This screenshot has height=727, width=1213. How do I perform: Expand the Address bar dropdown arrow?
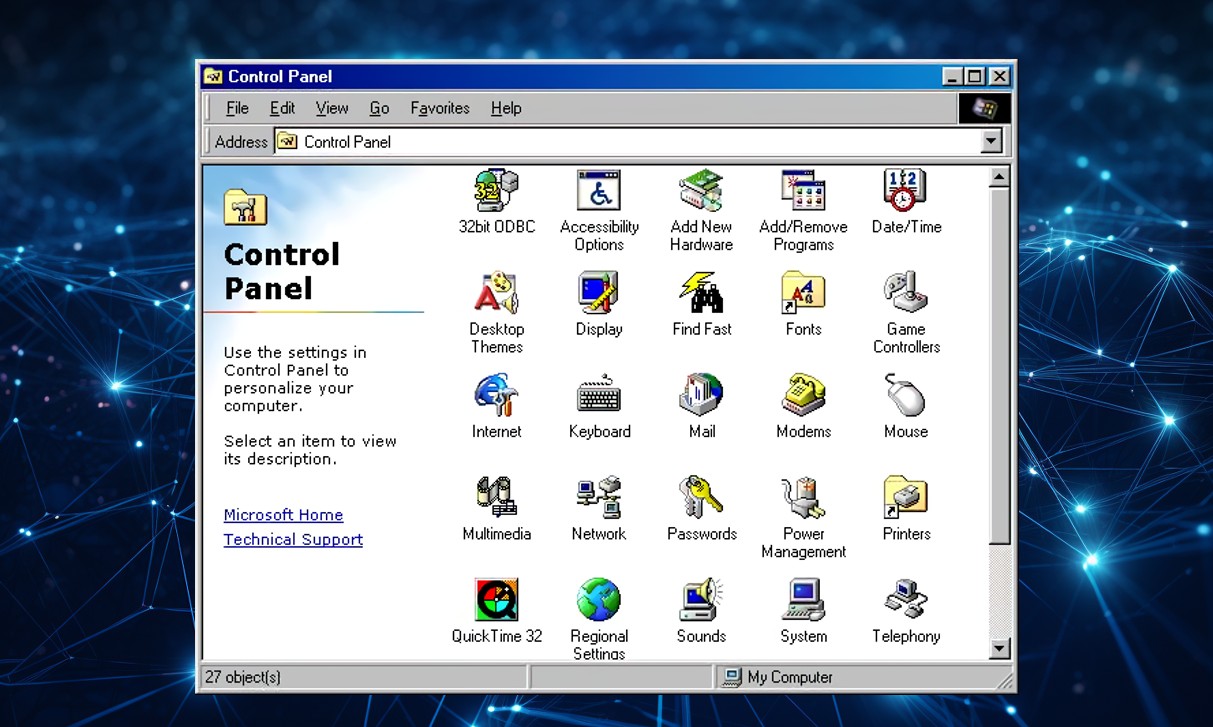(991, 142)
